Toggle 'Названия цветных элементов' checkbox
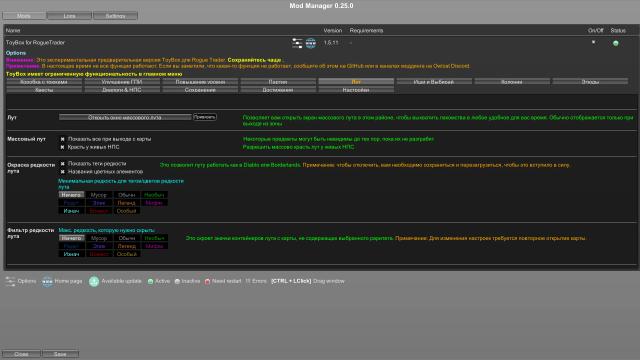Image resolution: width=640 pixels, height=360 pixels. (62, 172)
